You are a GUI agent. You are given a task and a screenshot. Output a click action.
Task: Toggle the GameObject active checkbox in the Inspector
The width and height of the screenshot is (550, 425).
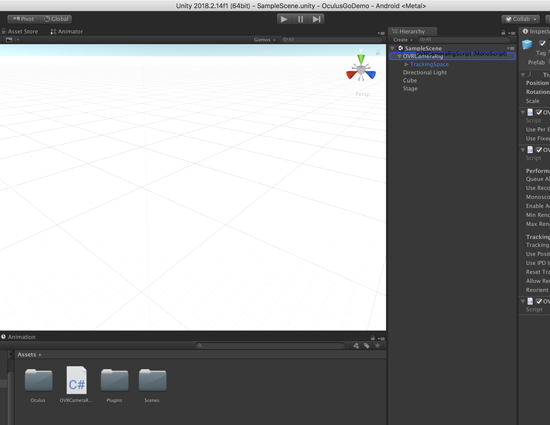tap(542, 43)
